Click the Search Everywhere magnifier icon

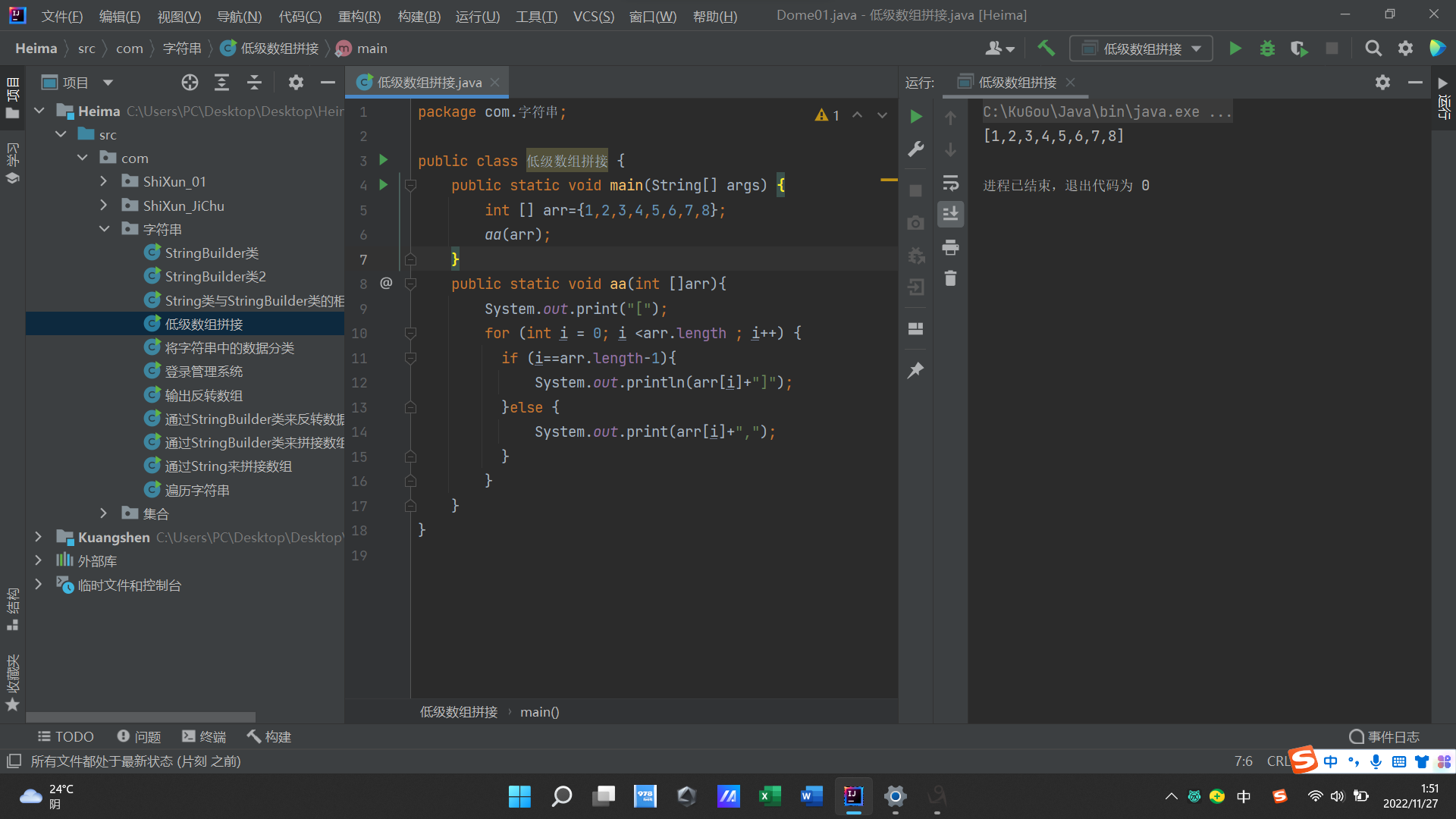[1373, 49]
